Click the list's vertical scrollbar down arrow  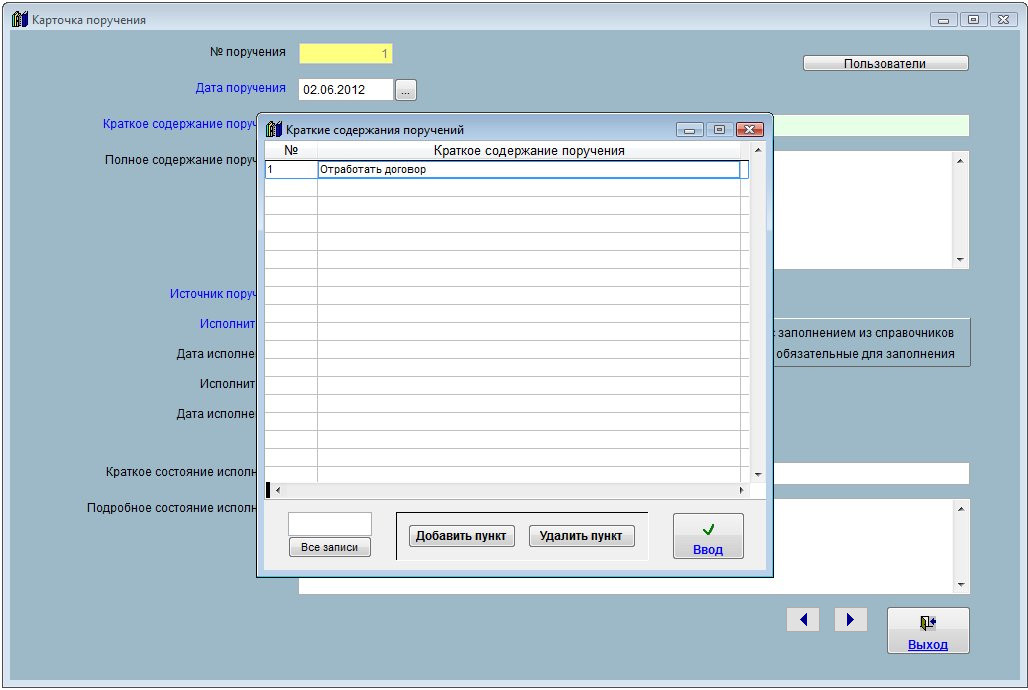click(x=758, y=474)
